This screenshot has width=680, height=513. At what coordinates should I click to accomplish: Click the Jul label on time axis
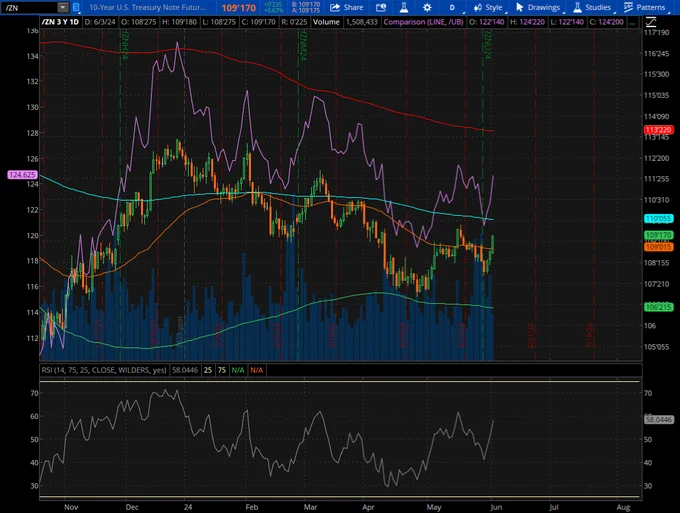pos(554,507)
